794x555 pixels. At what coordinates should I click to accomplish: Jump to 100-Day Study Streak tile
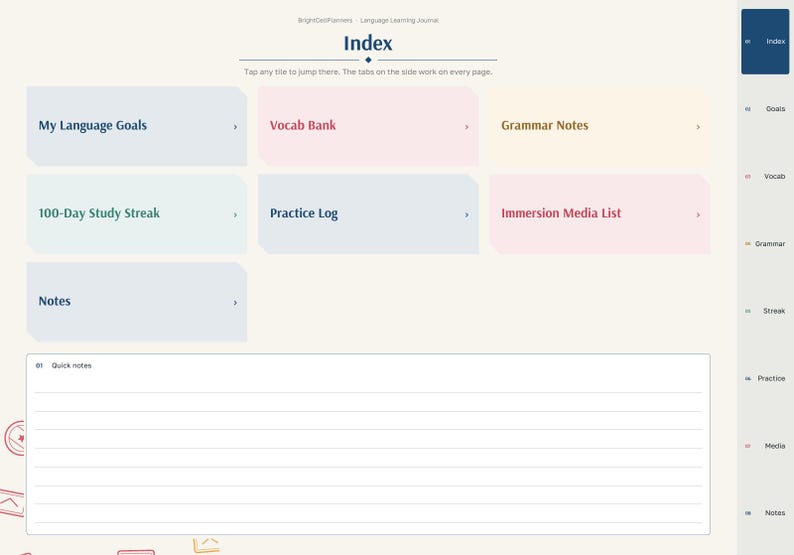(x=137, y=214)
